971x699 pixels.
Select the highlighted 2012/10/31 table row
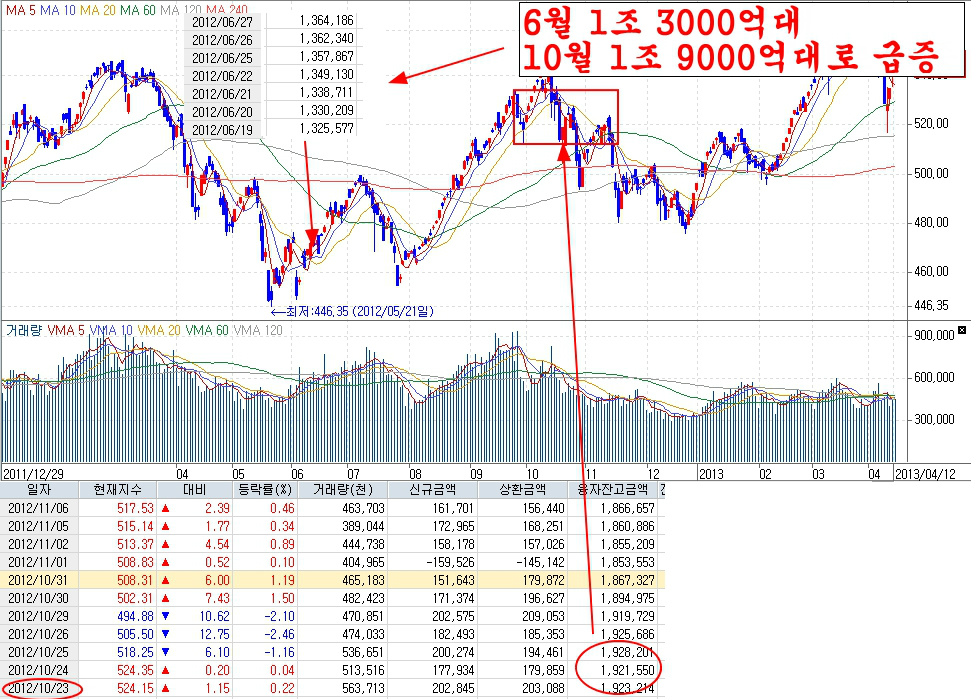pyautogui.click(x=333, y=580)
